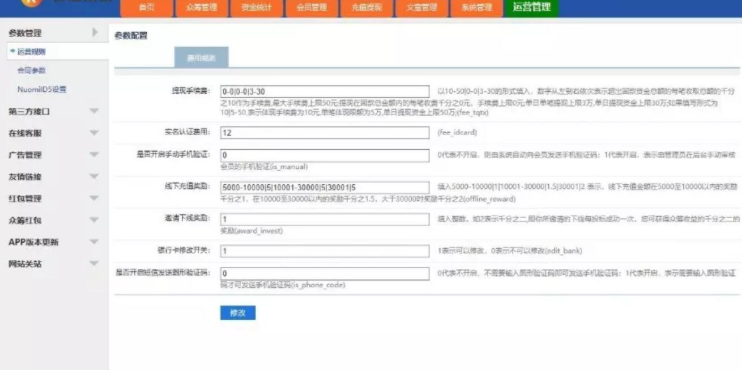Screen dimensions: 744x370
Task: Select the blue 费用相关 sub-tab
Action: tap(202, 57)
